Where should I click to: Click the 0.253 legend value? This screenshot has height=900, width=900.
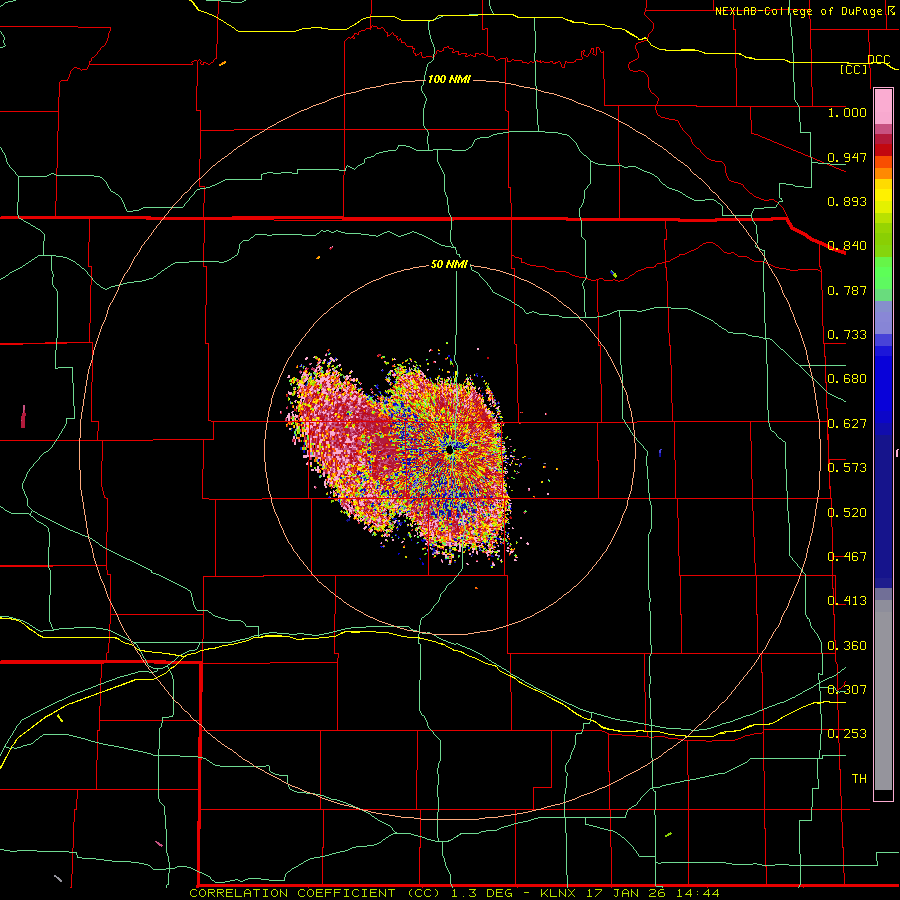(847, 734)
